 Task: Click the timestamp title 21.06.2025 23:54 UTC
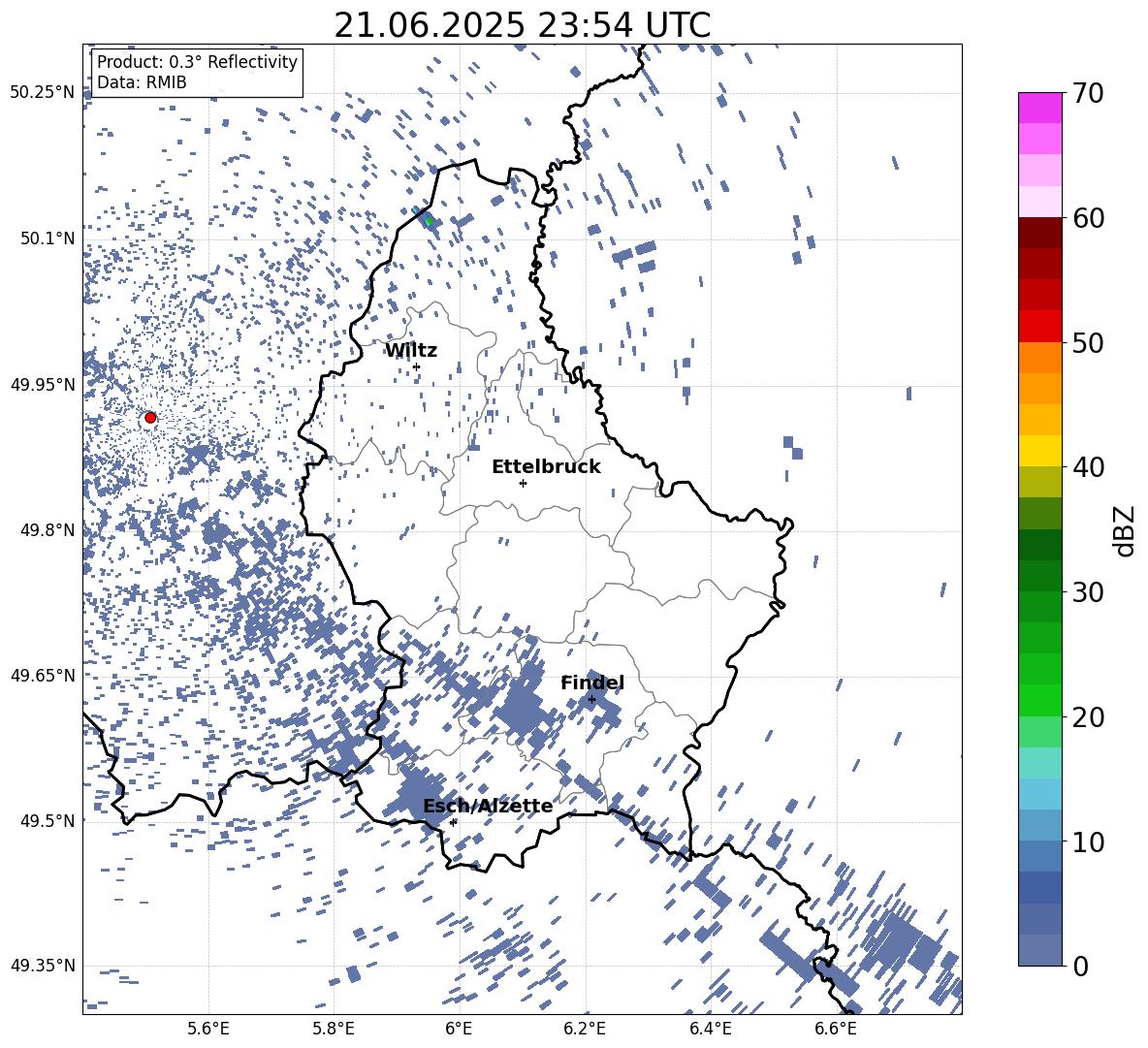pyautogui.click(x=522, y=25)
